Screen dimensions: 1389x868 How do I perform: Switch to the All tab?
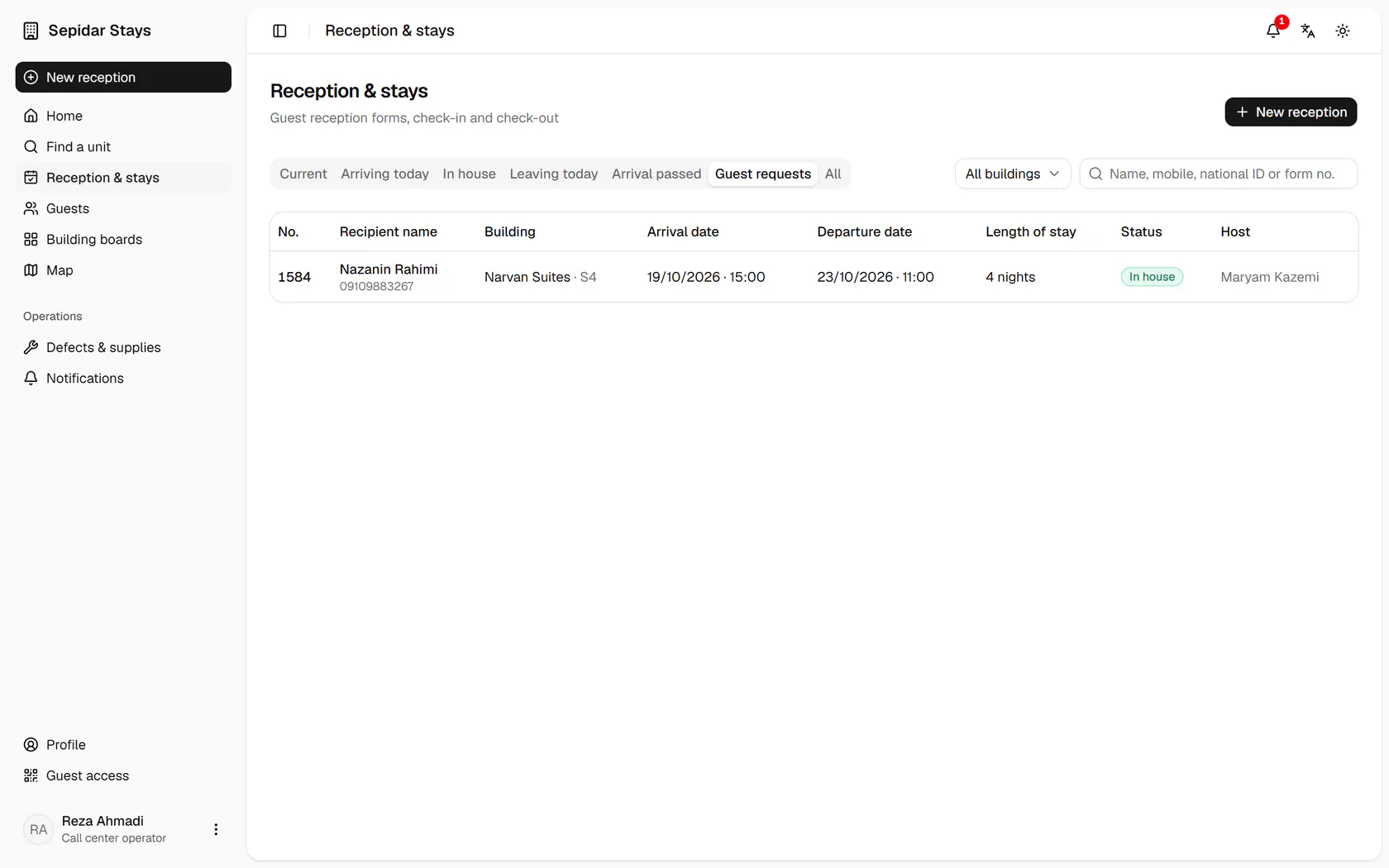(833, 174)
